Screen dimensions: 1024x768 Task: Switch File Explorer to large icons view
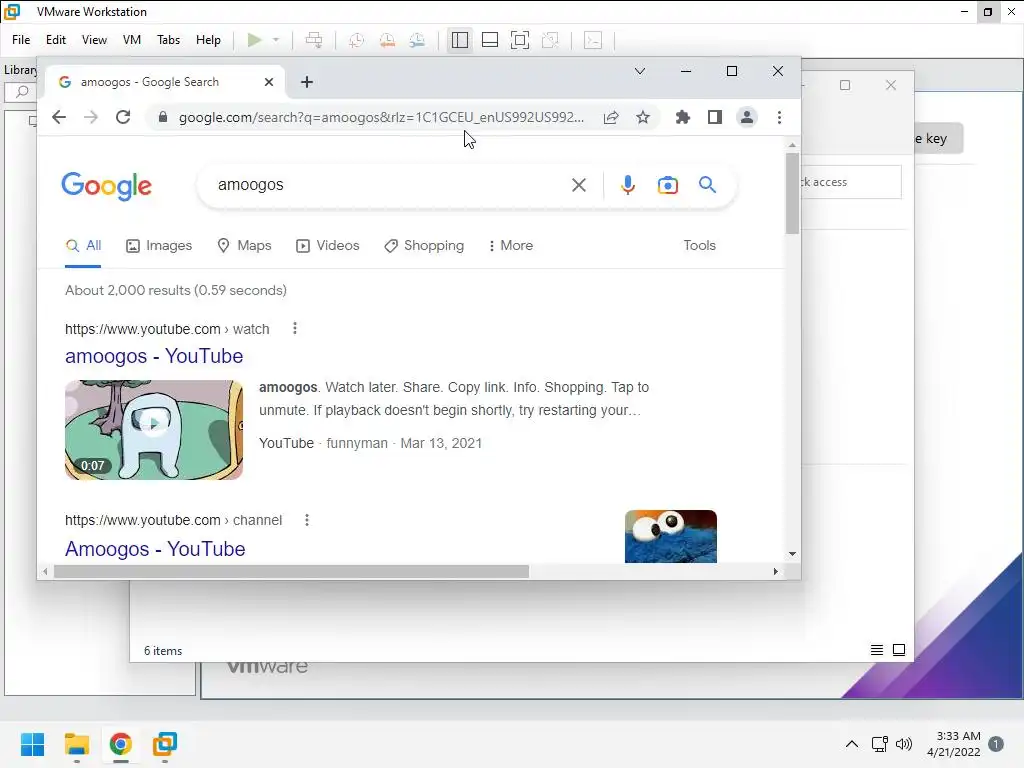[899, 650]
